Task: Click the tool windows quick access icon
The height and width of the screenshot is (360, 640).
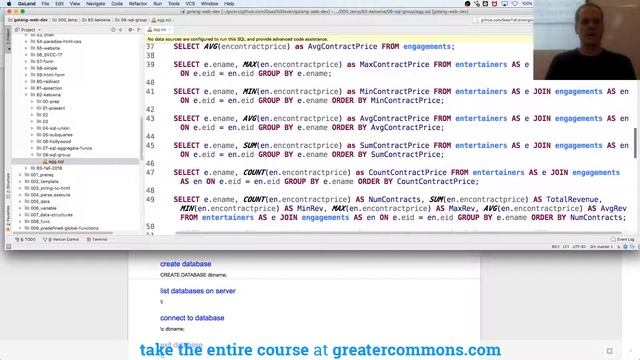Action: [x=8, y=247]
